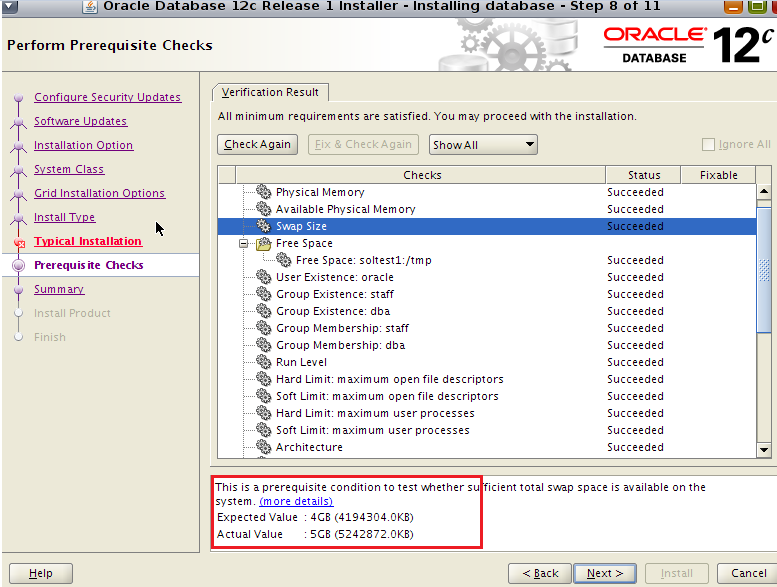Select the Run Level check row
Viewport: 777px width, 587px height.
pyautogui.click(x=487, y=362)
